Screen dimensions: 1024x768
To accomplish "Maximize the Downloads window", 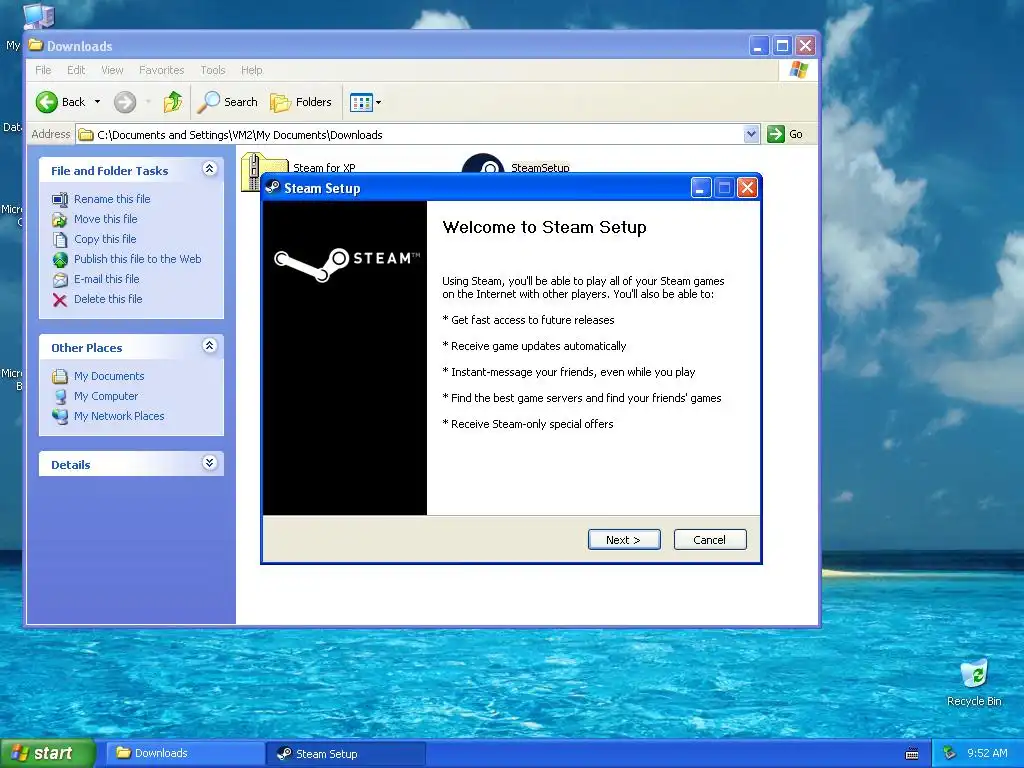I will click(782, 46).
